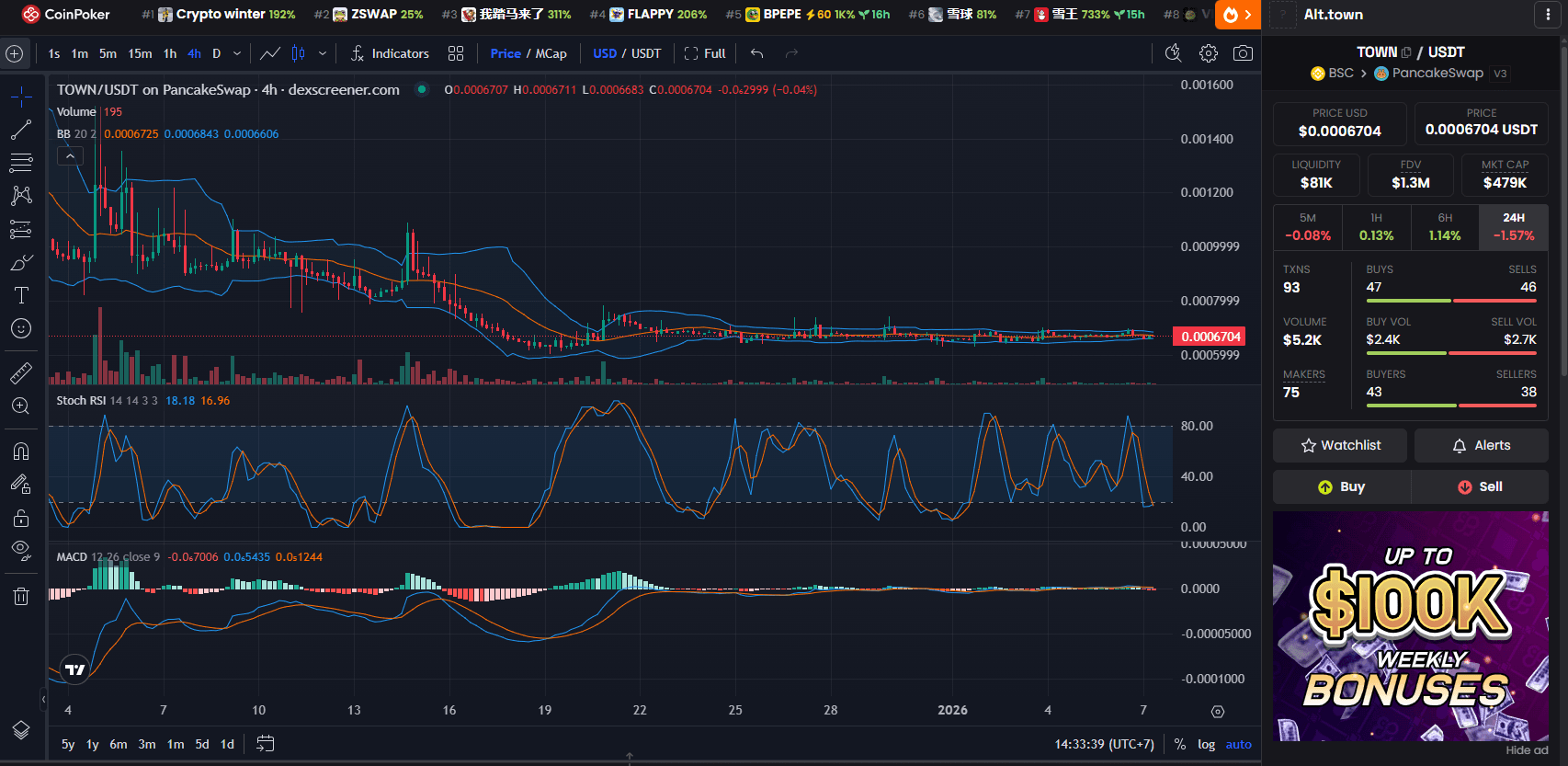Screen dimensions: 1568x766
Task: Select the 4h timeframe
Action: 194,53
